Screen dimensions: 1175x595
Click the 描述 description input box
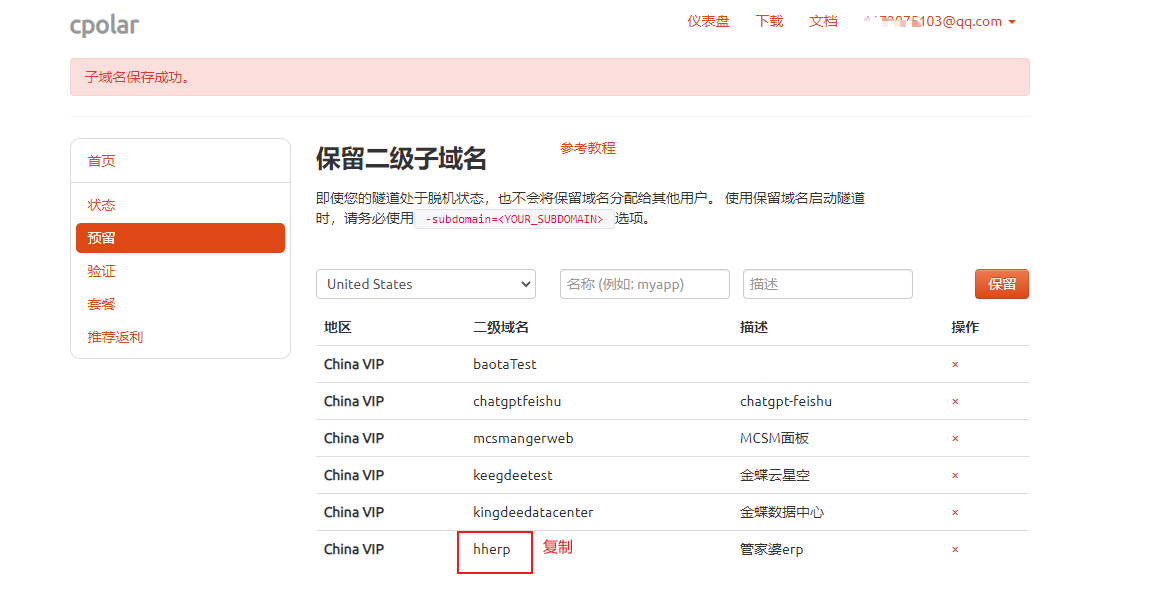(827, 284)
